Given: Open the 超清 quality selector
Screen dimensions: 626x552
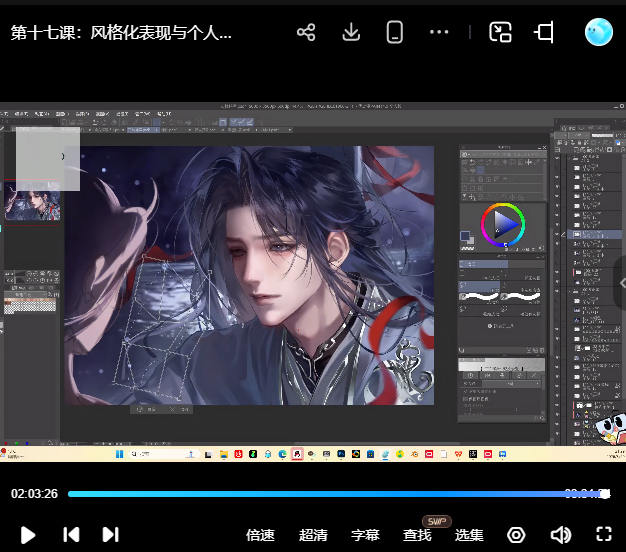Looking at the screenshot, I should 313,535.
